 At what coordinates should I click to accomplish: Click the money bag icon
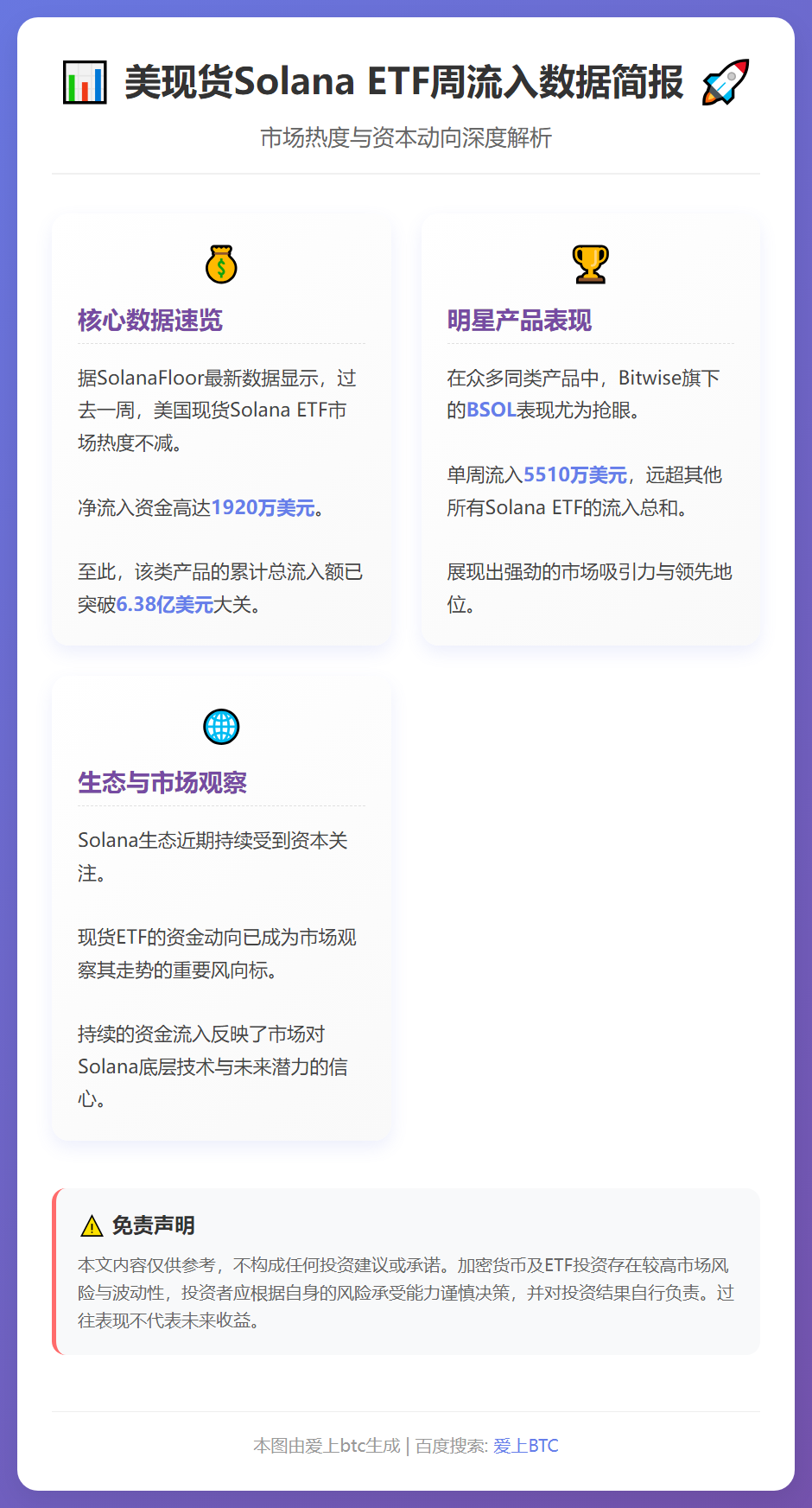tap(221, 264)
